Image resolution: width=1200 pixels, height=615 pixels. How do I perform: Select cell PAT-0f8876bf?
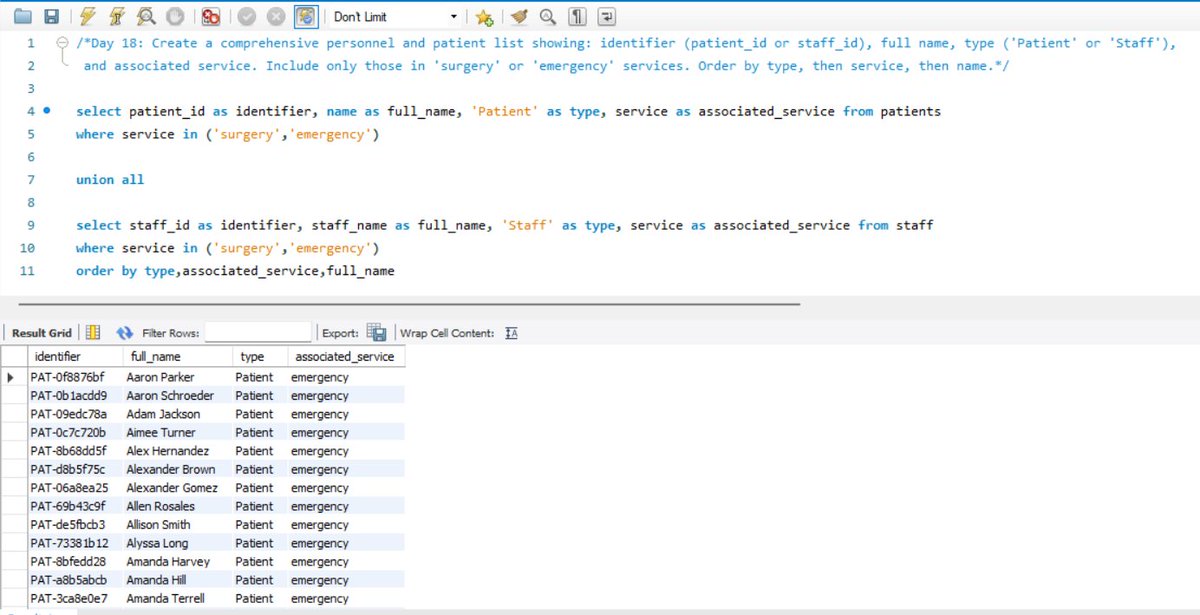[75, 377]
